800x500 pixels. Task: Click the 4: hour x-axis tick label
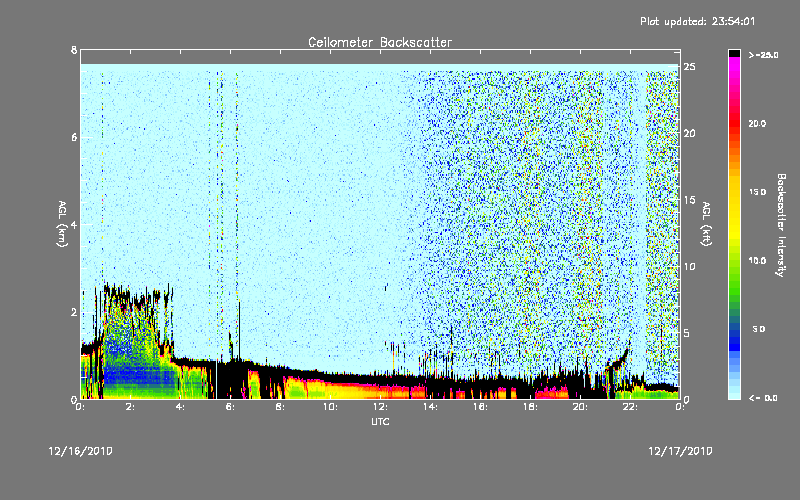pos(181,407)
